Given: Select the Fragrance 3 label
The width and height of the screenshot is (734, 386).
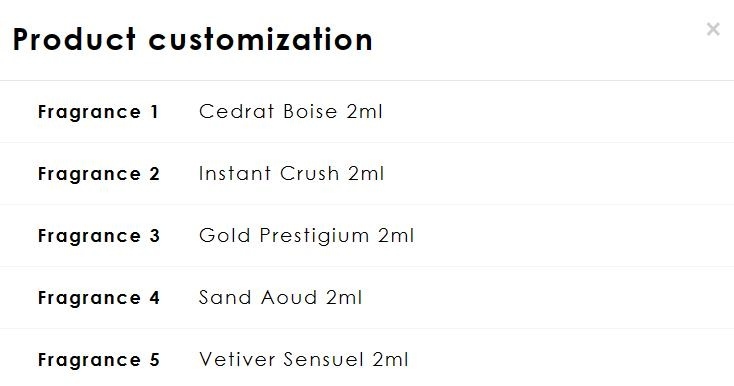Looking at the screenshot, I should (x=99, y=236).
